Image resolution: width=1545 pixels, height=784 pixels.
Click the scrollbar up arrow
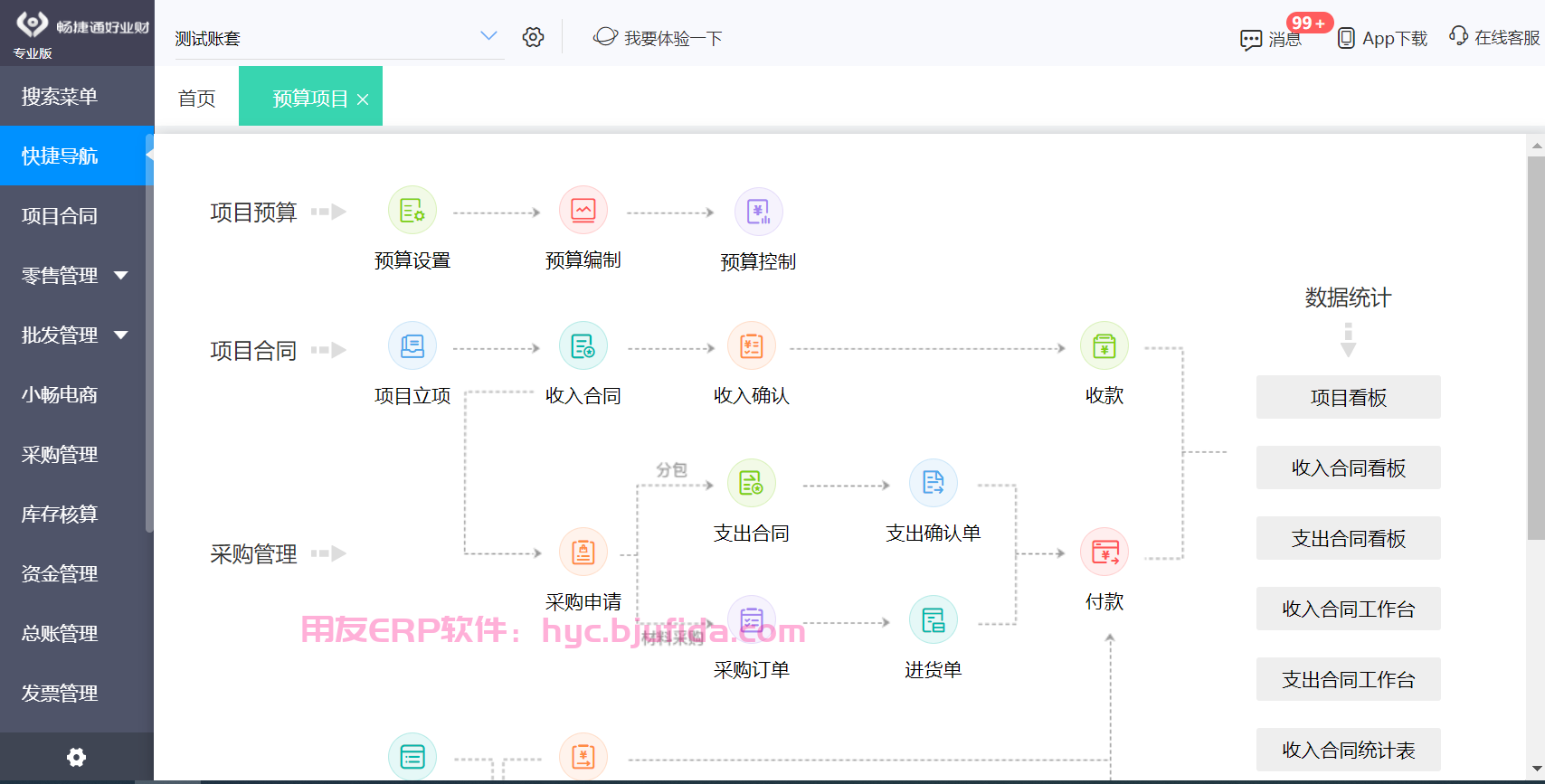coord(1536,145)
